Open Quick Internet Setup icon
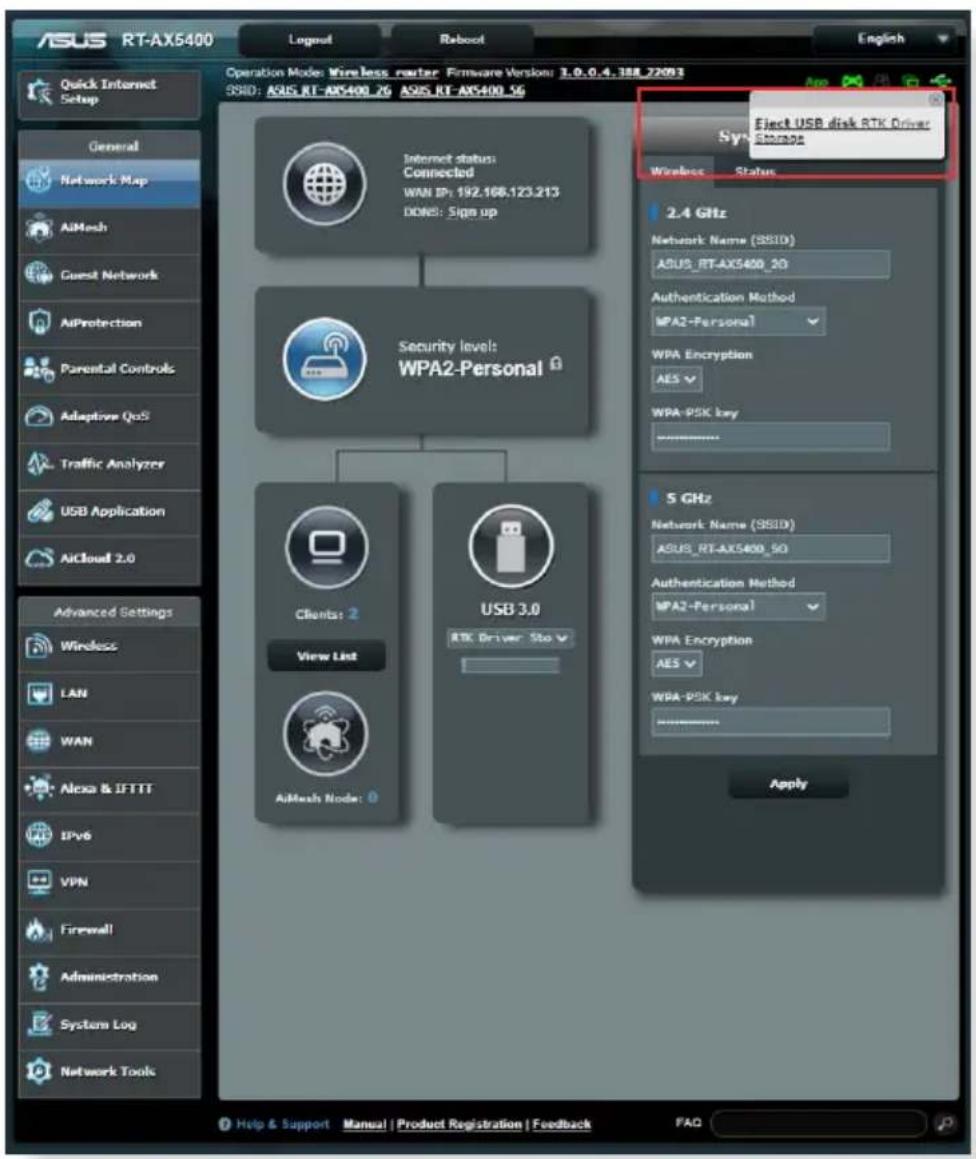Viewport: 976px width, 1159px height. coord(38,92)
